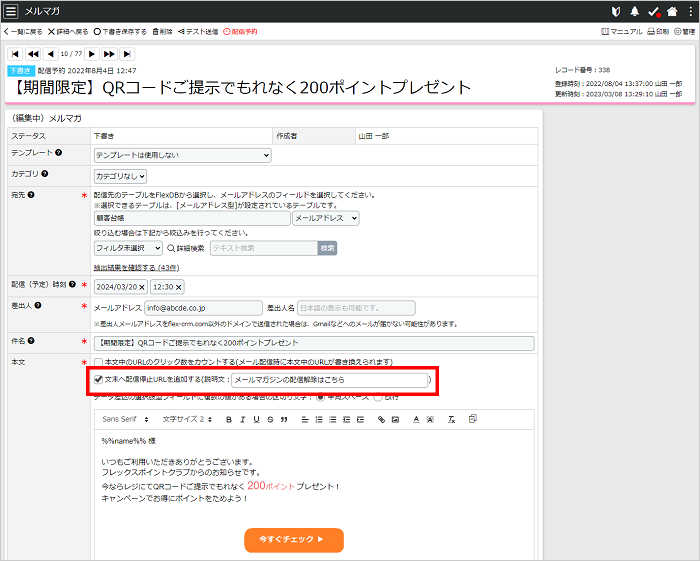
Task: Click the 顧客台帳 table field
Action: click(192, 218)
